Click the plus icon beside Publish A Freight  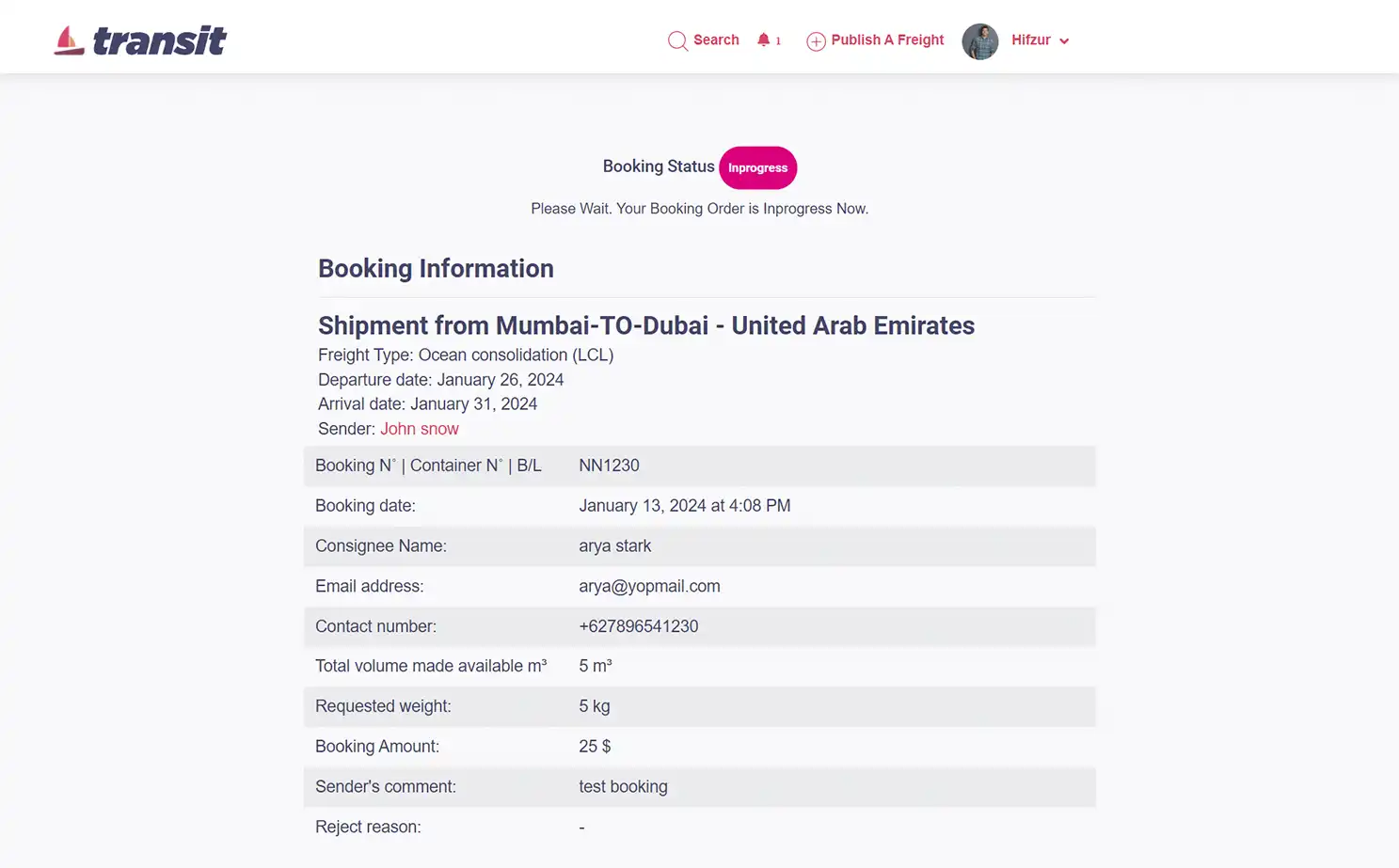[815, 40]
